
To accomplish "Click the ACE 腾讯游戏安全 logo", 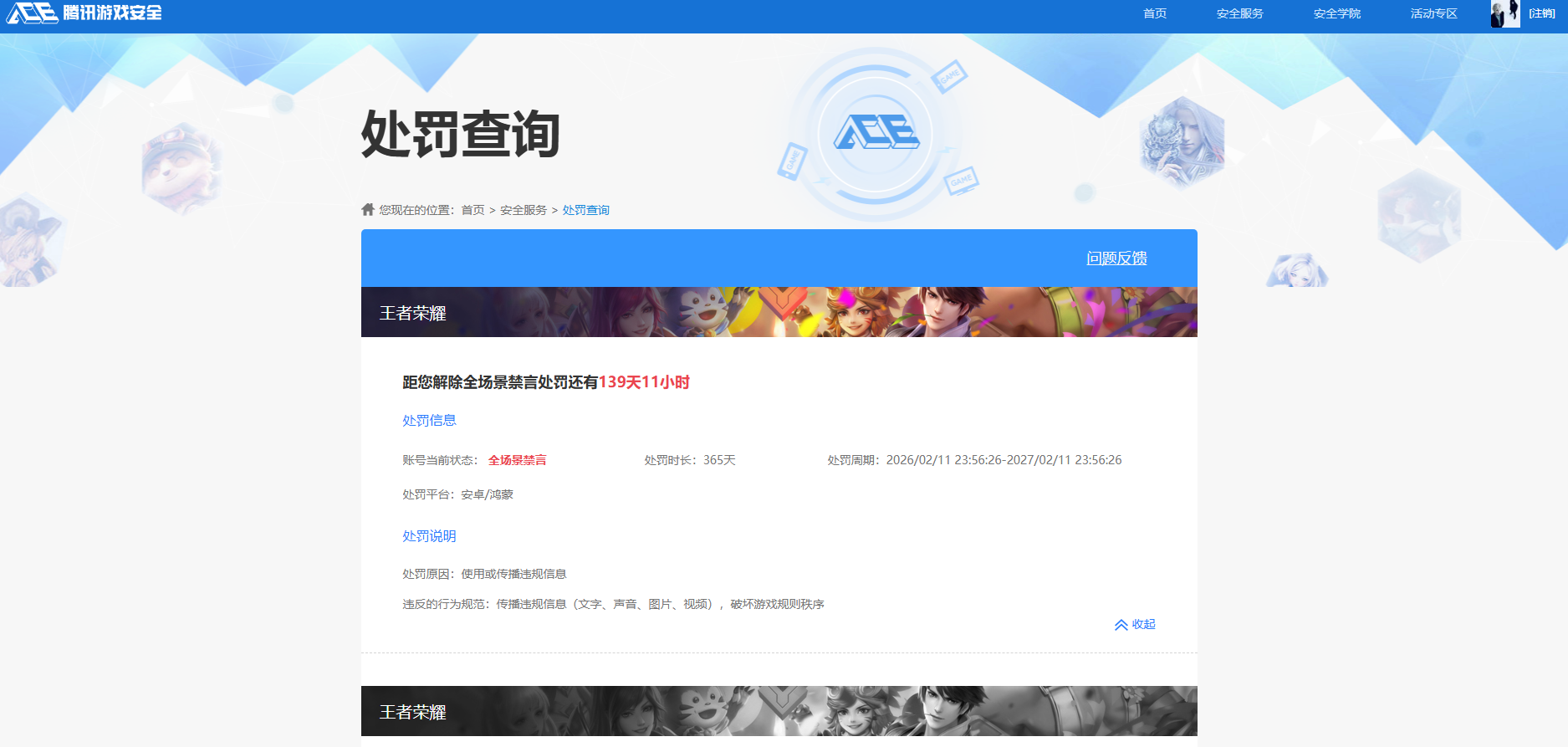I will coord(84,13).
